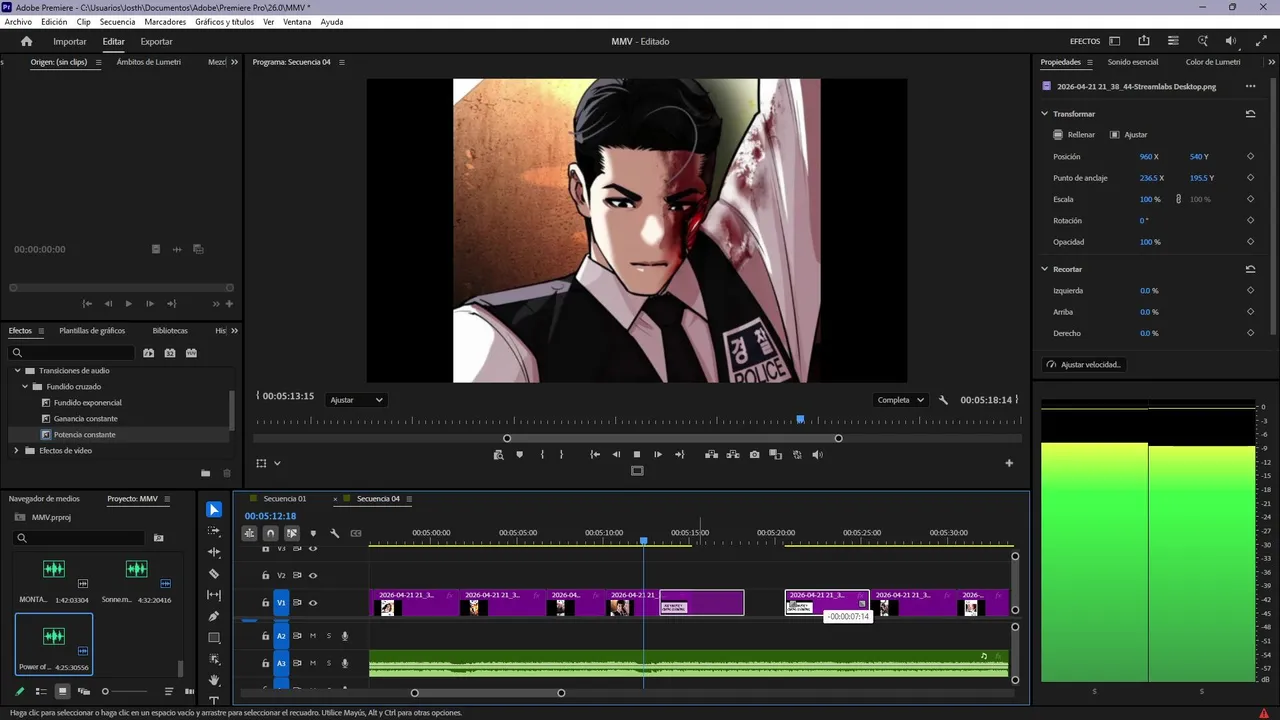Select the Ripple Edit tool
The image size is (1280, 720).
point(214,552)
